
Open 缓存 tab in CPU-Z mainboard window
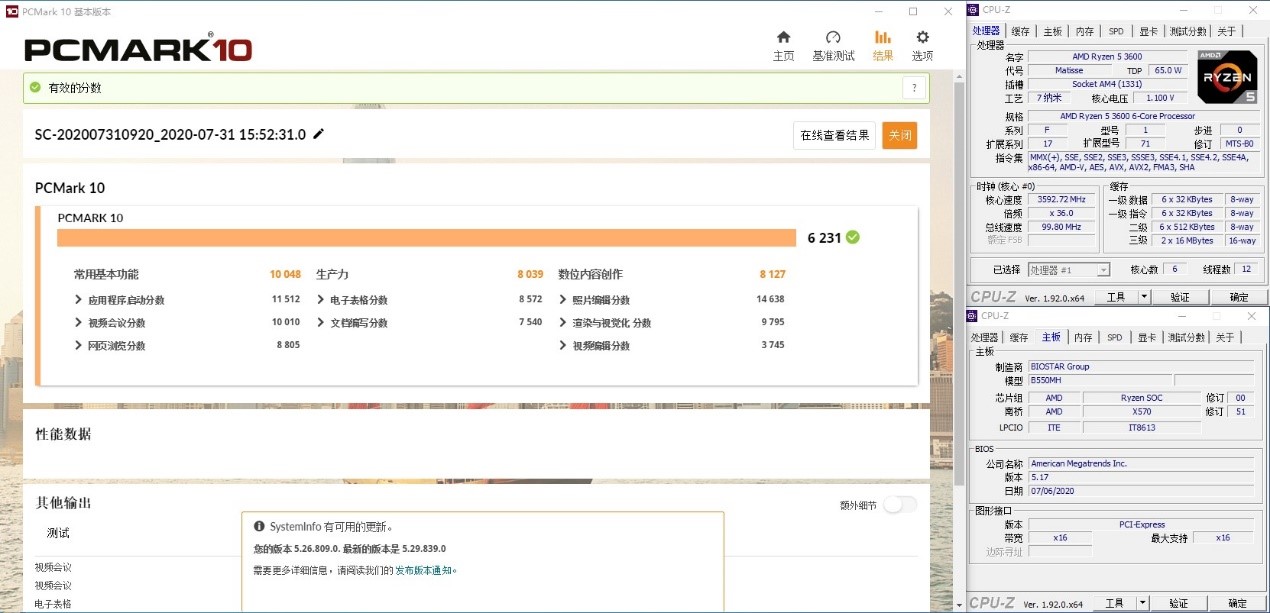point(1019,338)
